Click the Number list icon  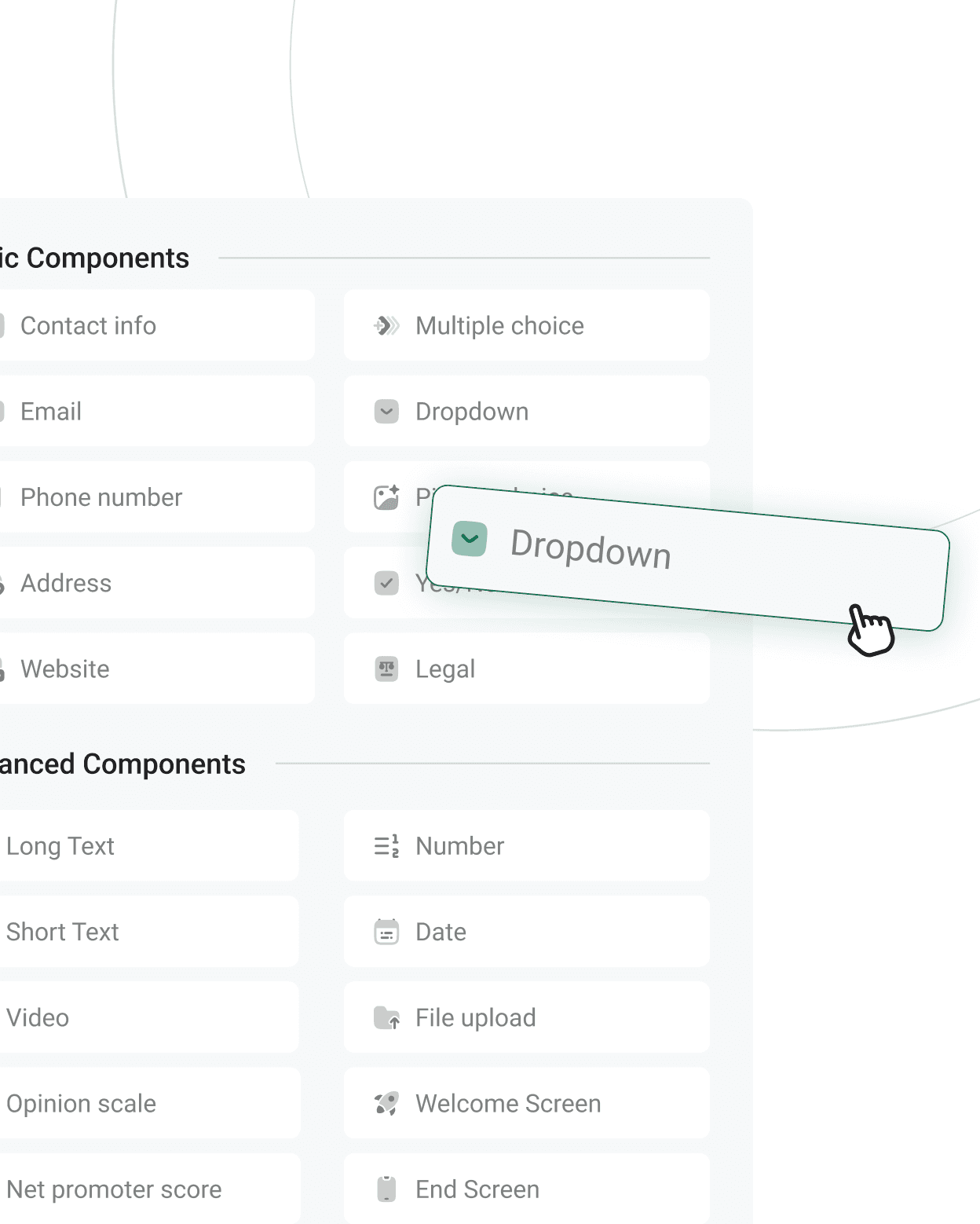click(x=386, y=845)
